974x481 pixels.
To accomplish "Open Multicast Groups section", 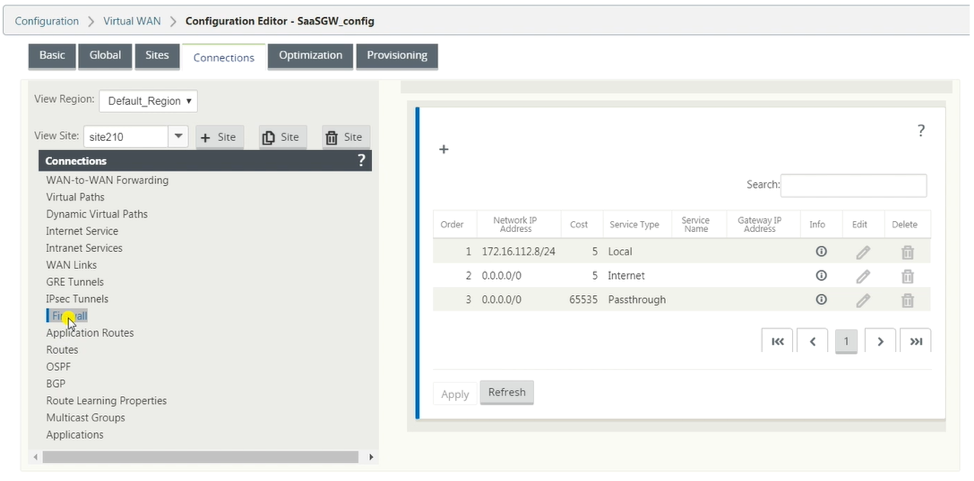I will click(x=86, y=418).
